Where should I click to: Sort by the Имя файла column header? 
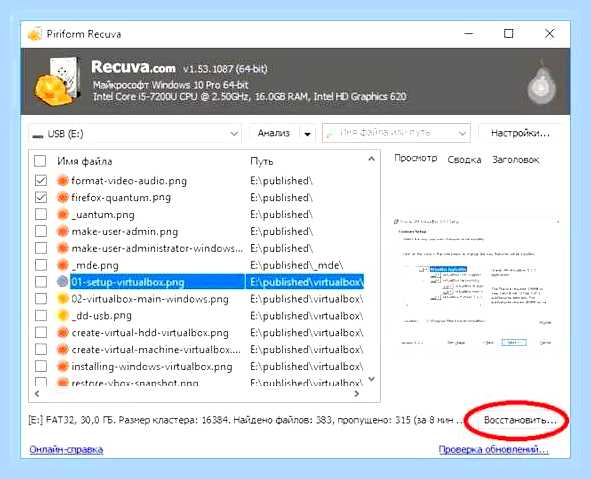85,162
